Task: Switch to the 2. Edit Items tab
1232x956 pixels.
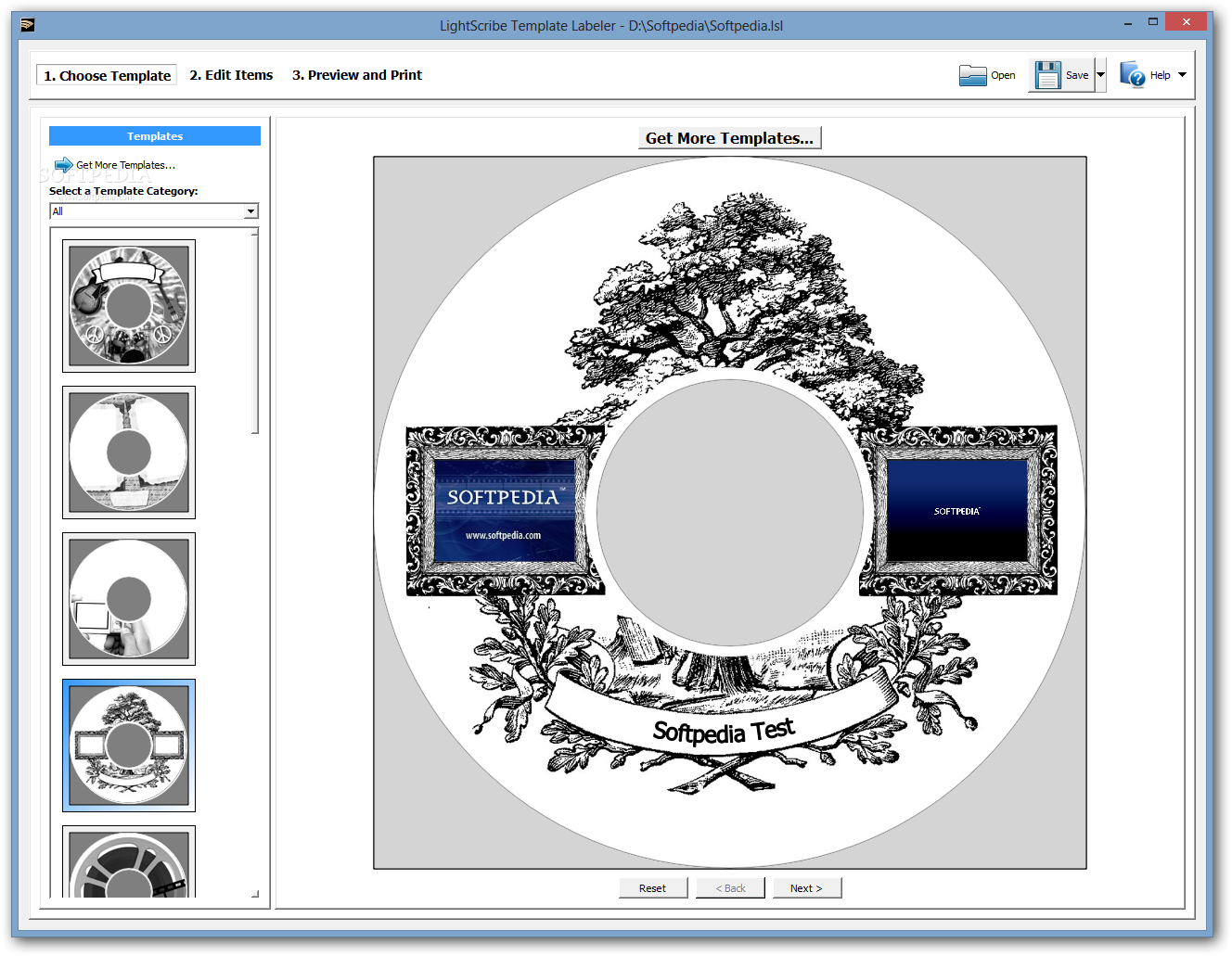Action: click(x=231, y=75)
